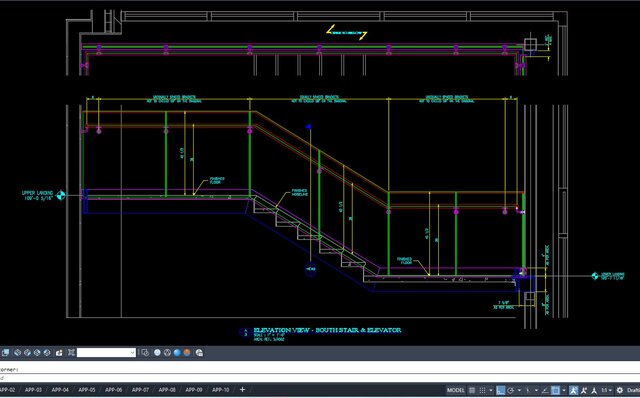640x398 pixels.
Task: Toggle show annotation objects visibility
Action: [x=573, y=390]
